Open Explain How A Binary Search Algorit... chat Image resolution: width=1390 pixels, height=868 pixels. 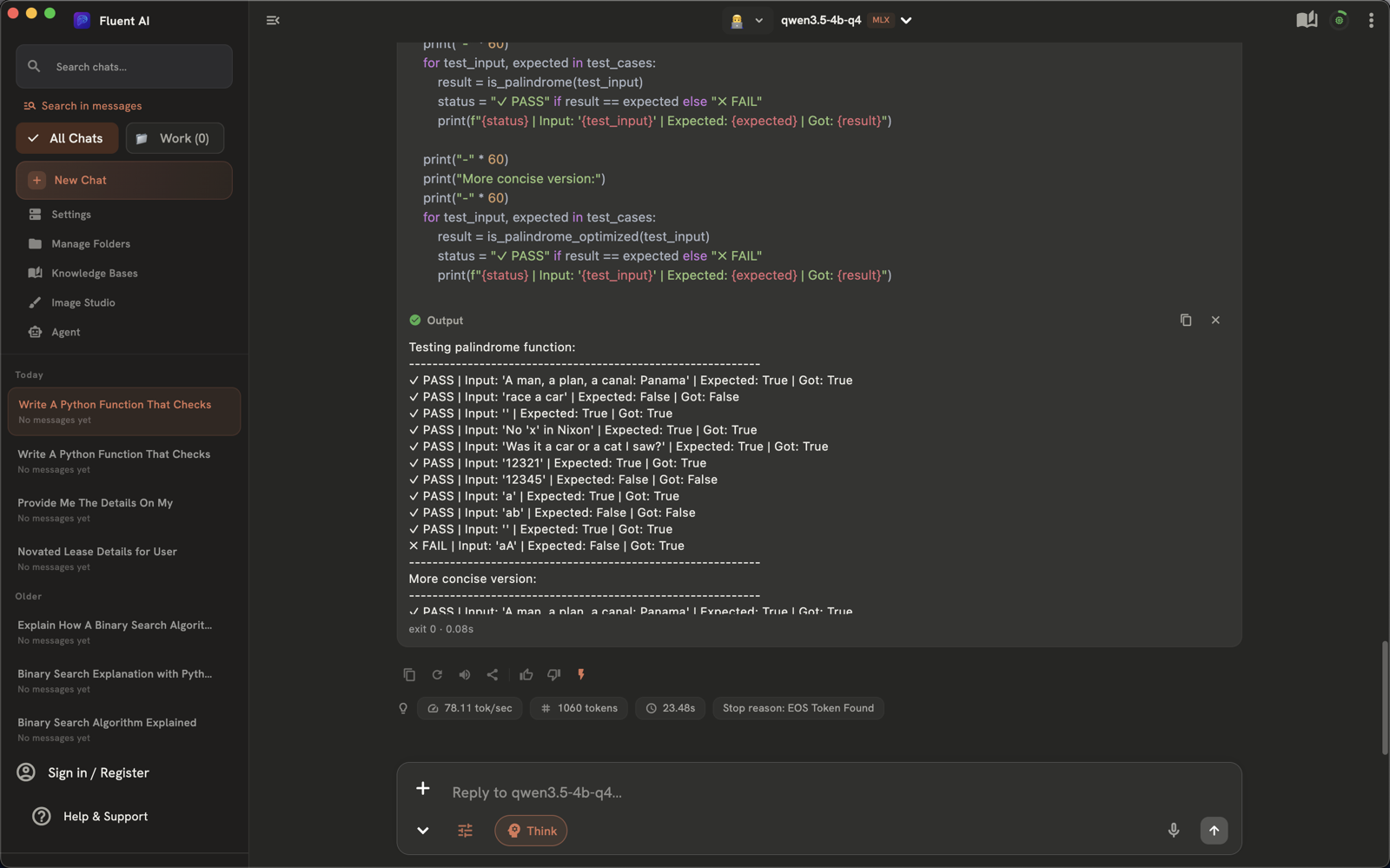[124, 632]
